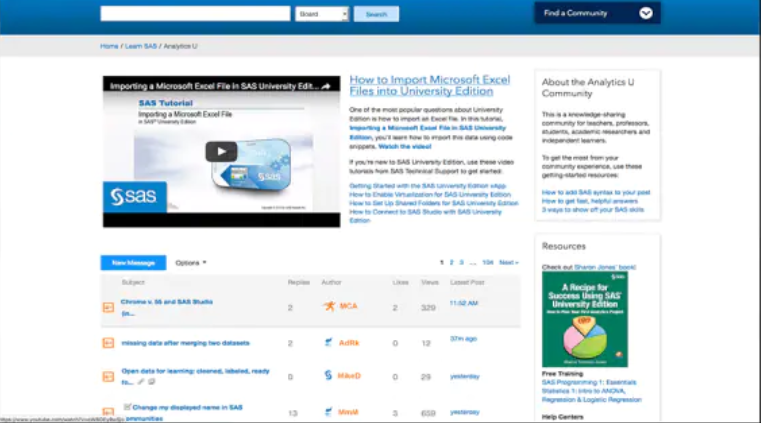Click the solved checkmark on Change my displayed name
The image size is (761, 423).
pos(127,407)
